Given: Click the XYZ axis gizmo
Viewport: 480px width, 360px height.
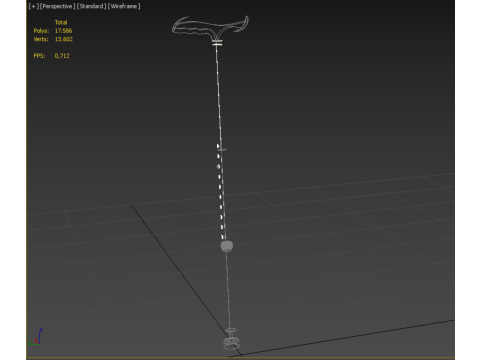Looking at the screenshot, I should point(36,337).
